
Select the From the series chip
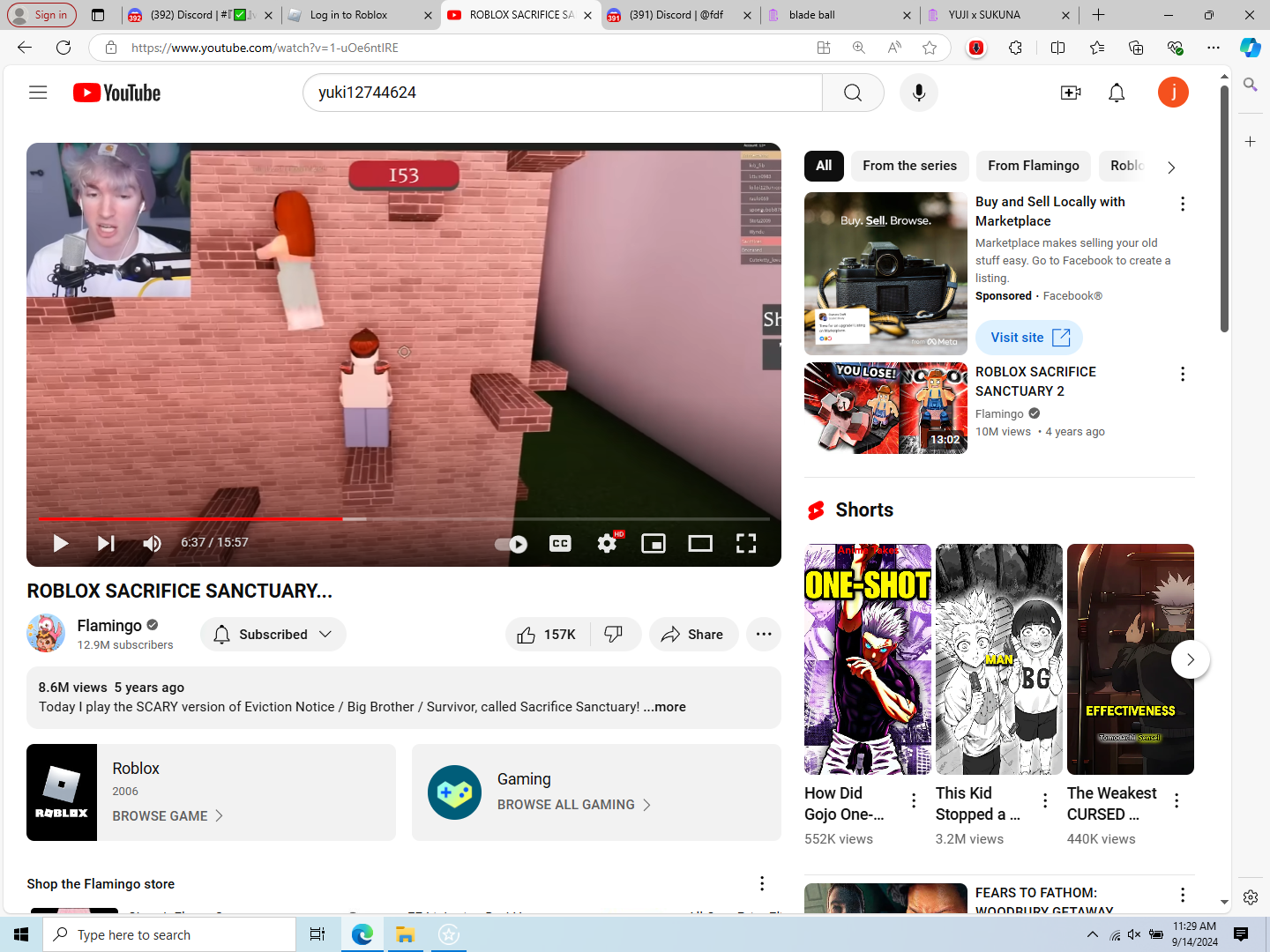pos(909,166)
